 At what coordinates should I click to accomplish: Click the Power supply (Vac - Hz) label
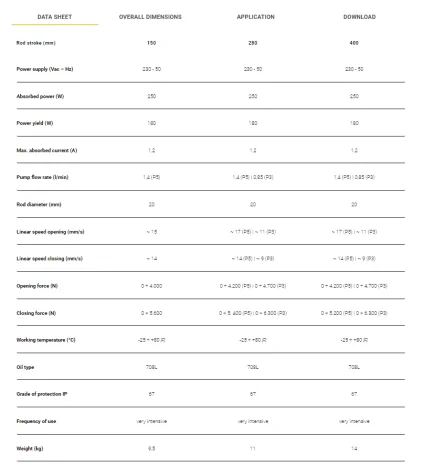[45, 69]
